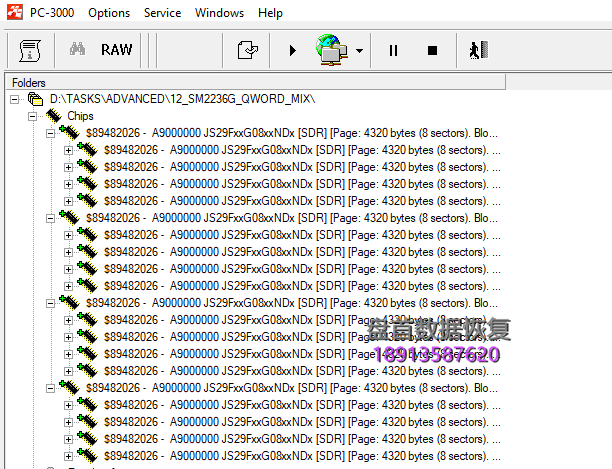This screenshot has width=612, height=469.
Task: Click the globe and computers network icon
Action: point(332,50)
